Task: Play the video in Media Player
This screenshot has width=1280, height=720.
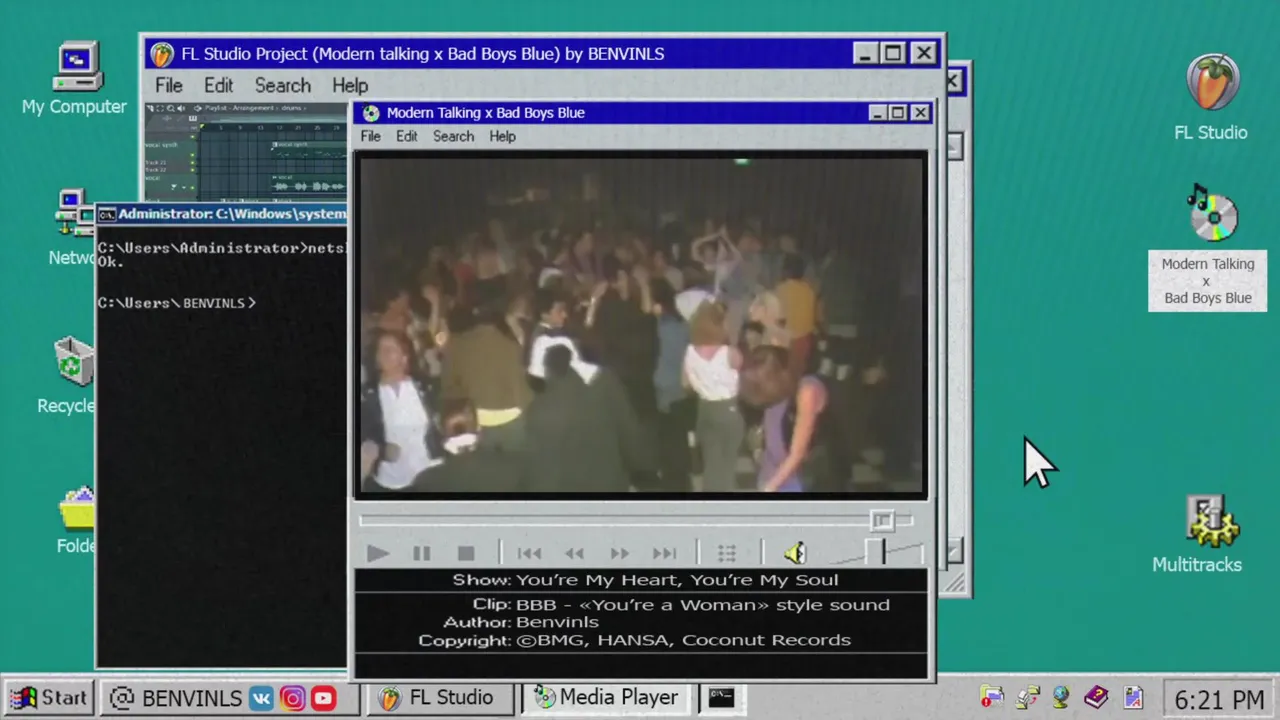Action: [x=377, y=553]
